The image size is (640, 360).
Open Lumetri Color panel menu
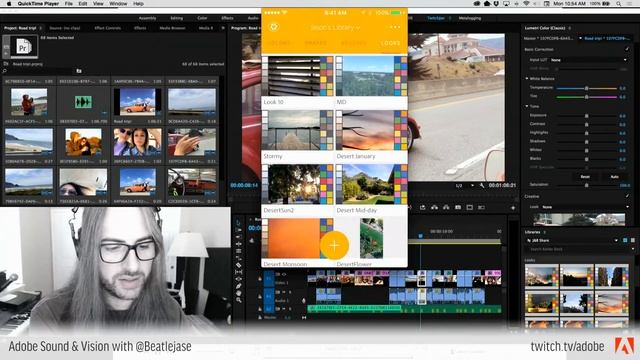[x=570, y=28]
